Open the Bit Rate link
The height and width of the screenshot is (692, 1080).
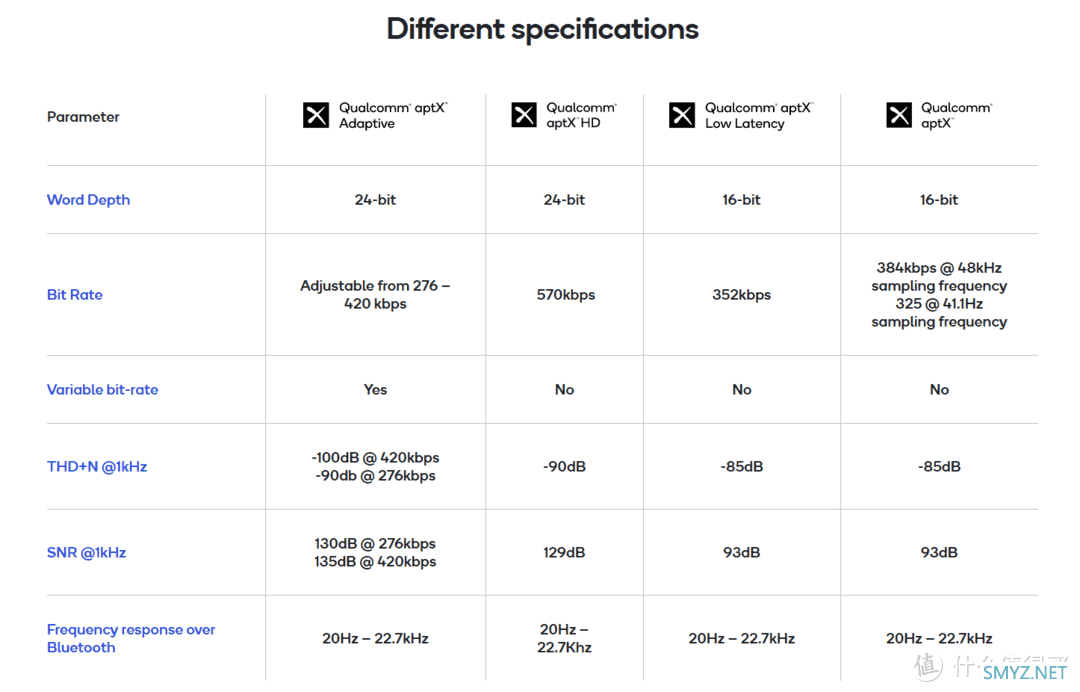tap(74, 295)
